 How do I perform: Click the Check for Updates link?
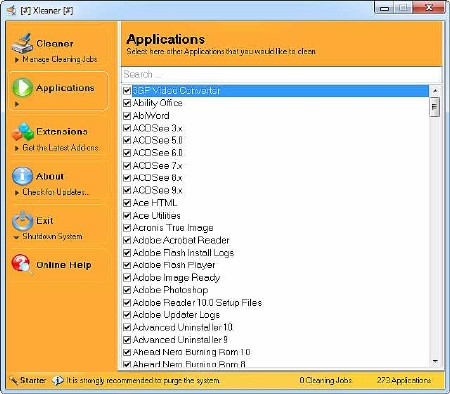click(x=56, y=192)
